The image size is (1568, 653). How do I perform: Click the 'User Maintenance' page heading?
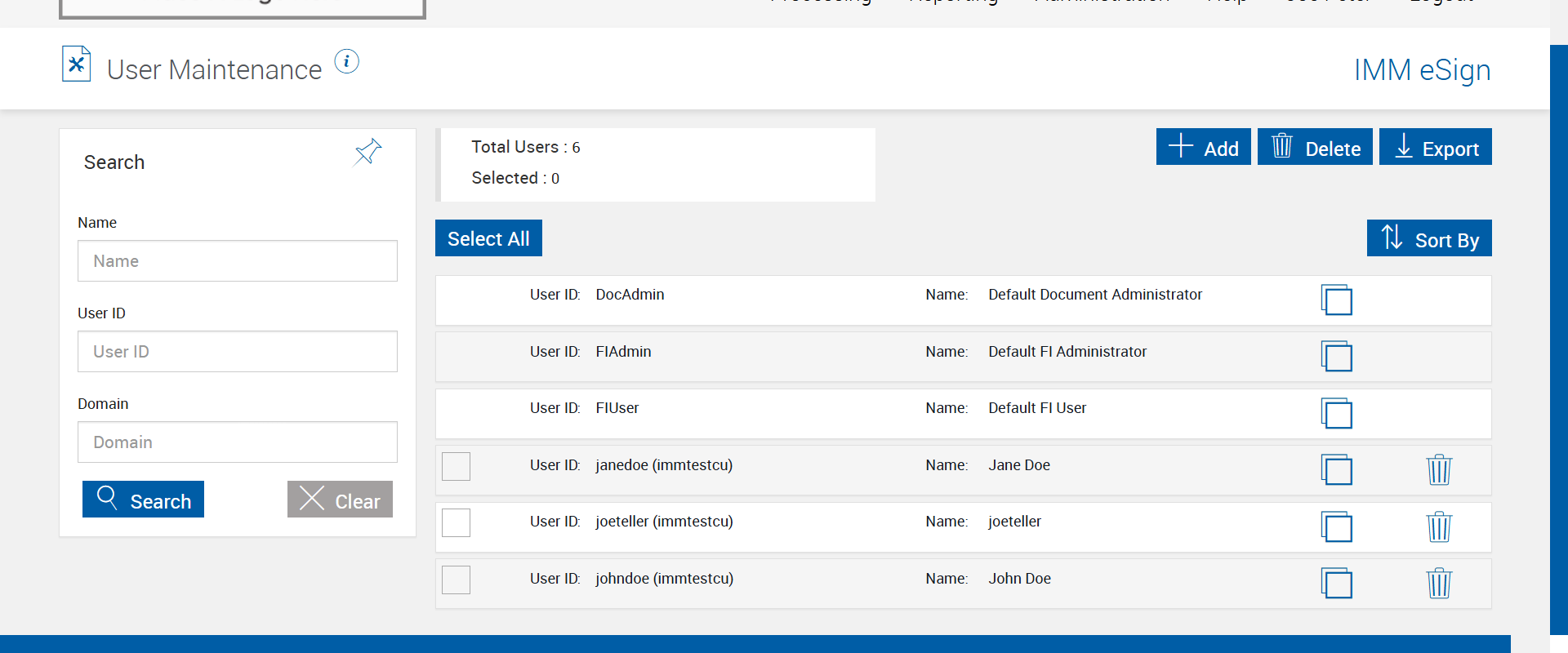point(214,70)
